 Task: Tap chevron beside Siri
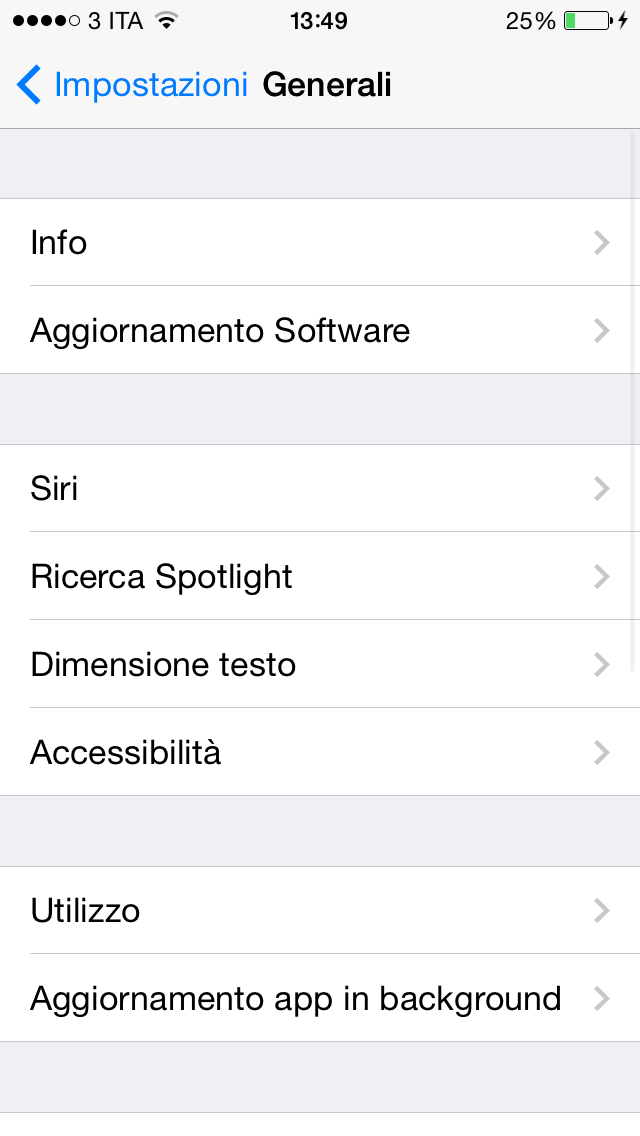[x=601, y=489]
